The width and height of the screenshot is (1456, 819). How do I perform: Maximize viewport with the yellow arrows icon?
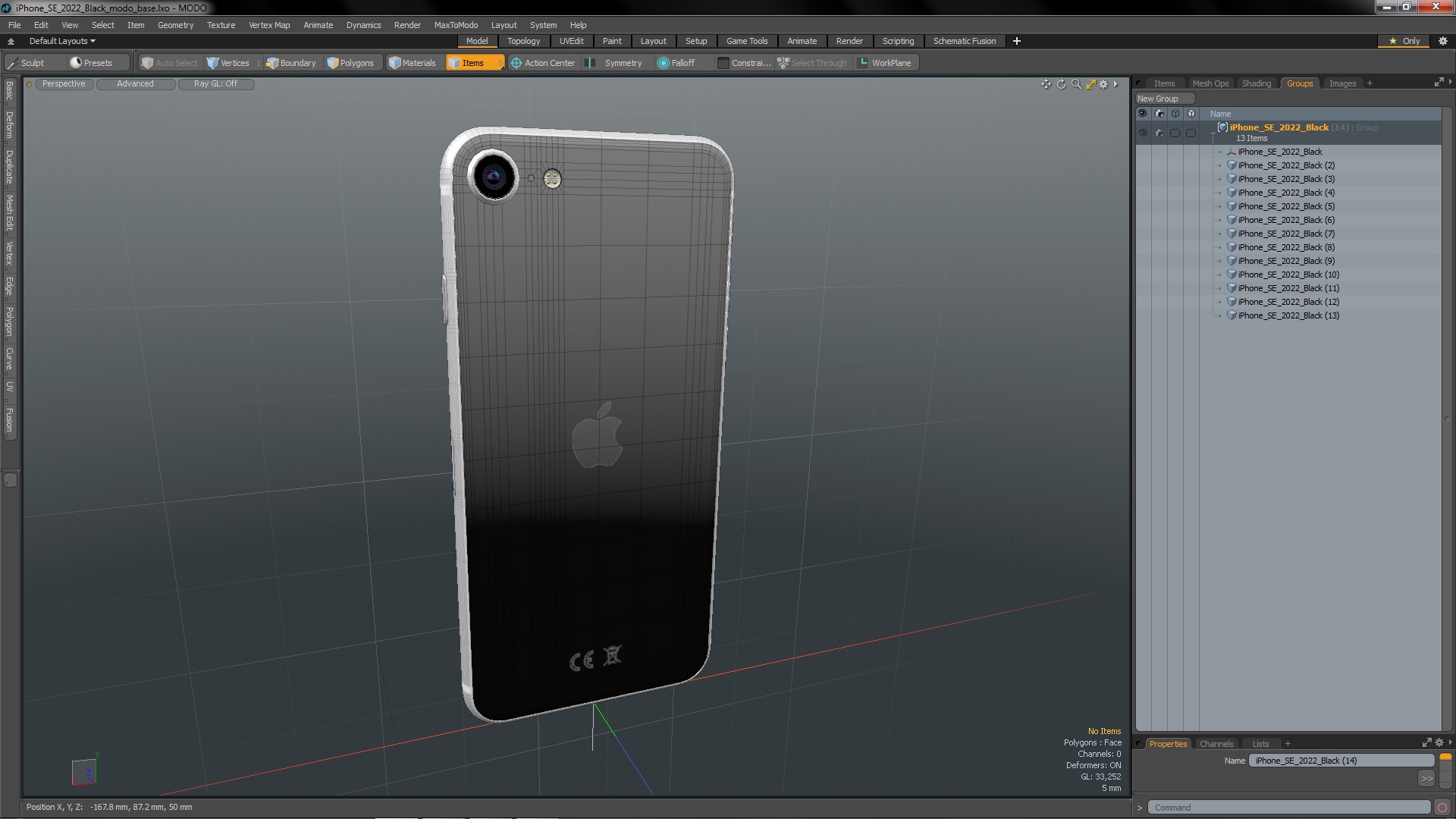coord(1090,84)
